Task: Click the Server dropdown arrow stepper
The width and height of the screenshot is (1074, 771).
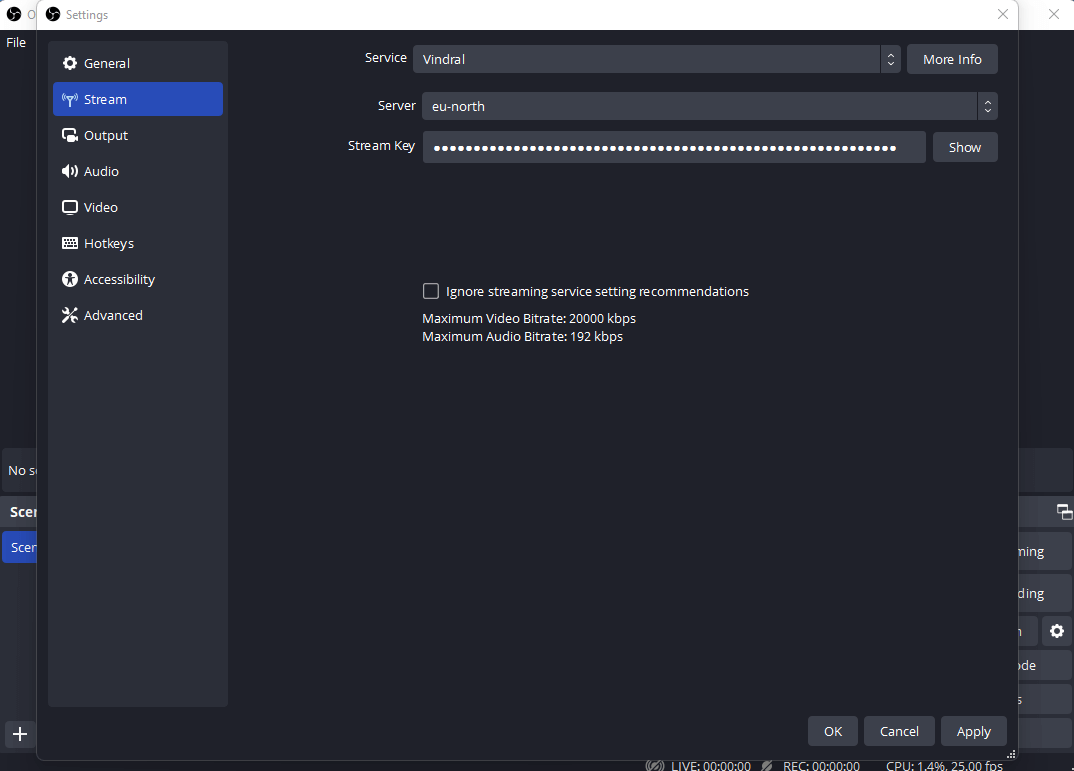Action: click(988, 106)
